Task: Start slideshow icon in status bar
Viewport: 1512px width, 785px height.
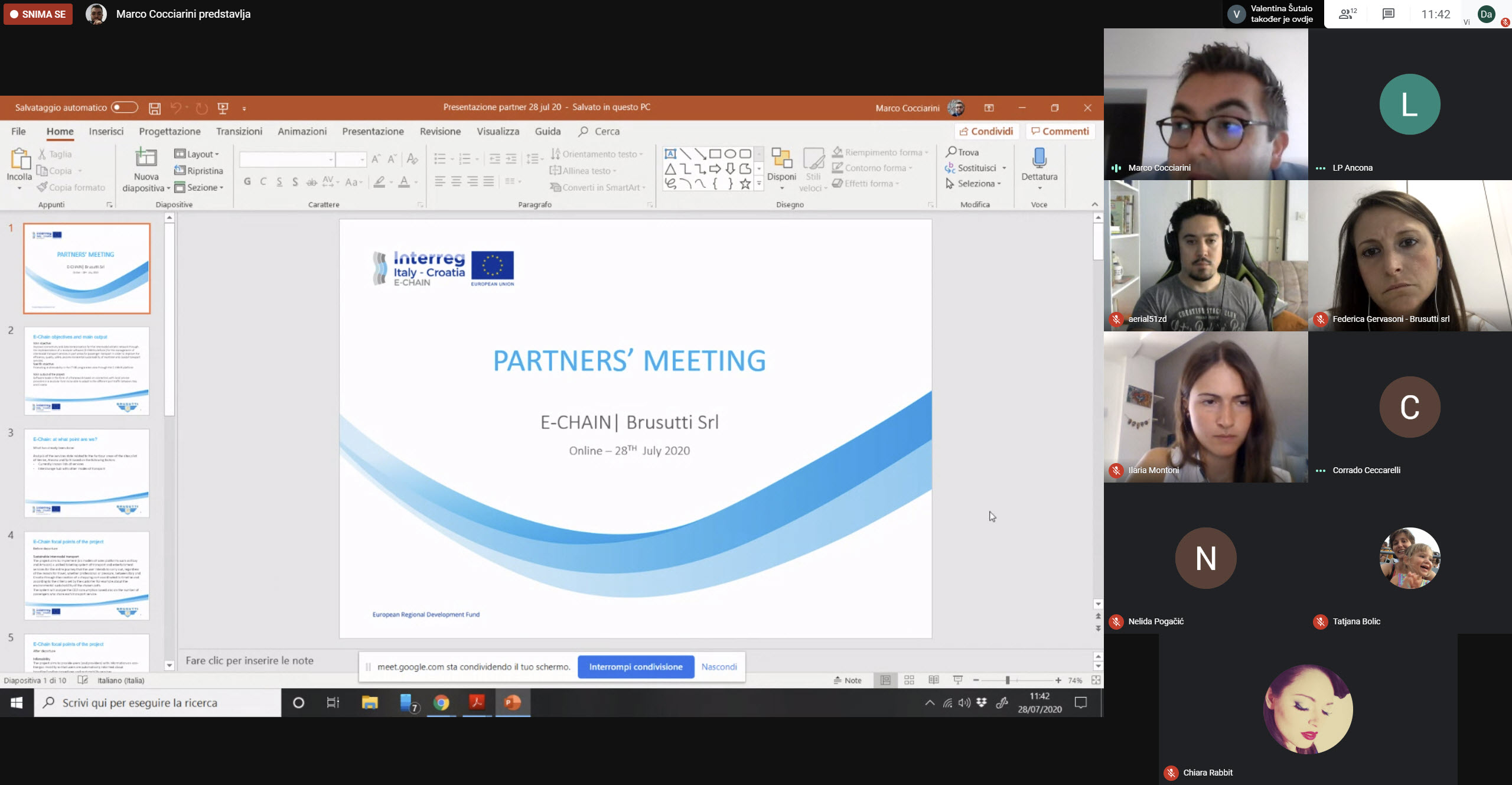Action: click(958, 680)
